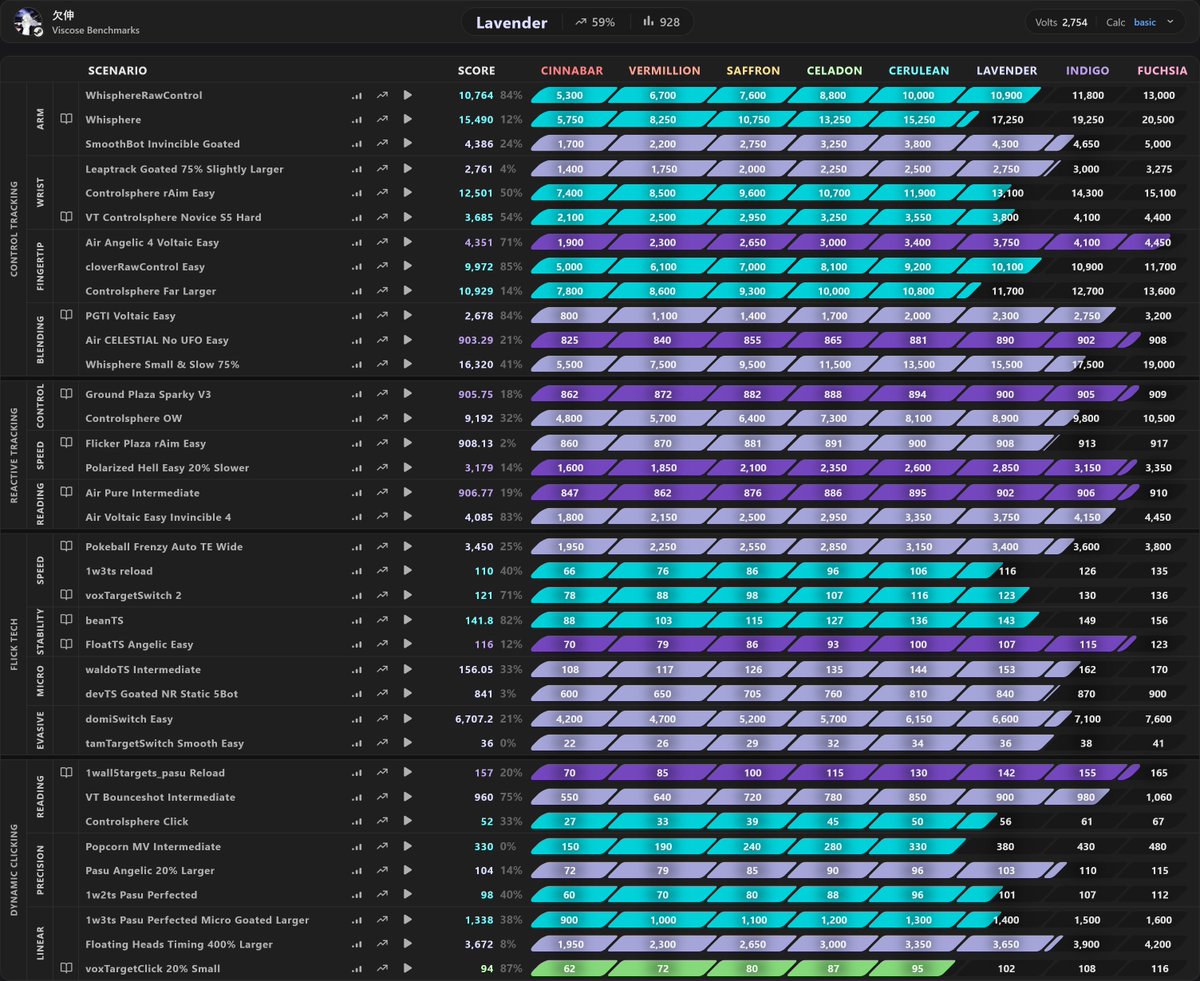This screenshot has height=981, width=1200.
Task: Open the book icon for voxTargetClick 20% Small
Action: [66, 969]
